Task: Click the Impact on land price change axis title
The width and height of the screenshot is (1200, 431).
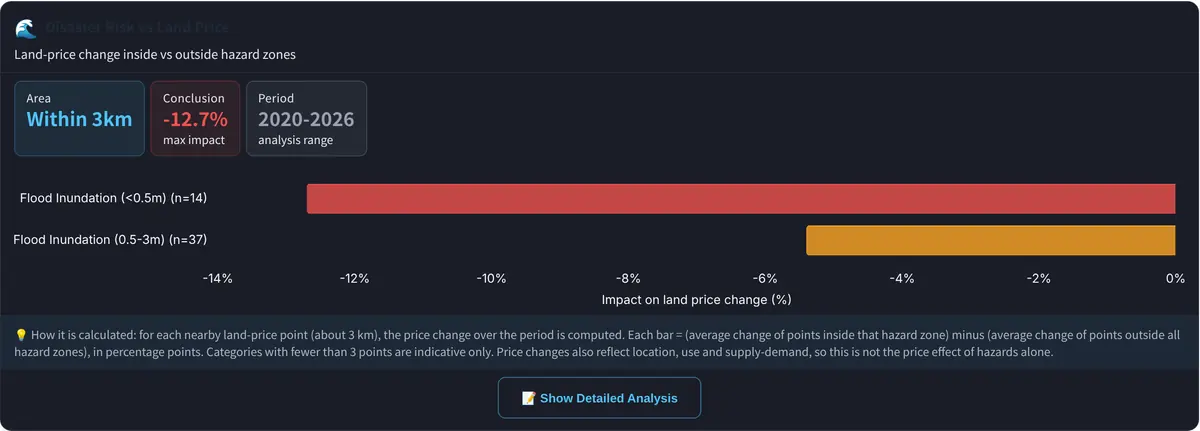Action: click(697, 299)
